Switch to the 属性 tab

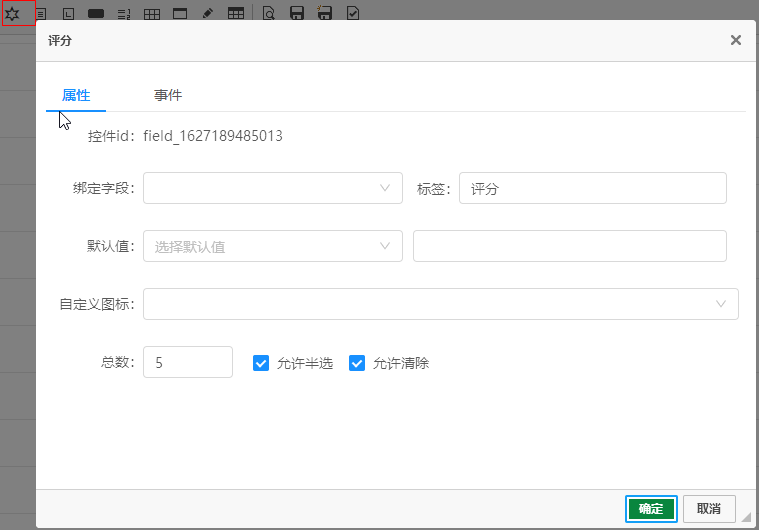pyautogui.click(x=76, y=95)
